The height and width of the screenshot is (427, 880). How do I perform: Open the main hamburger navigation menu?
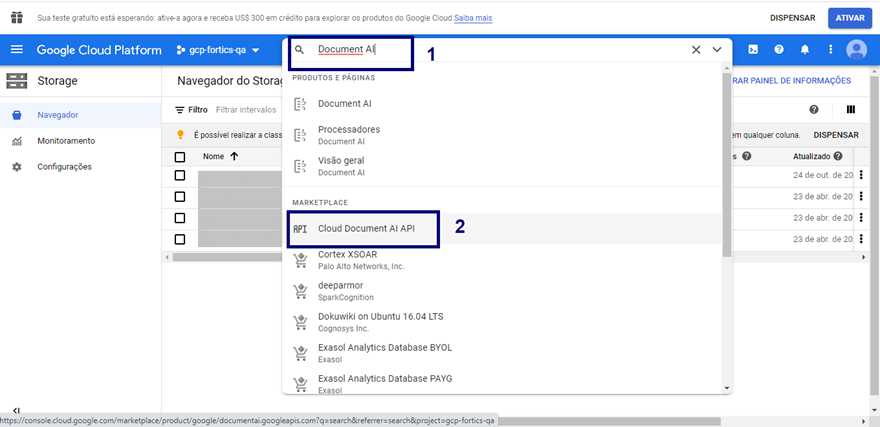click(17, 50)
